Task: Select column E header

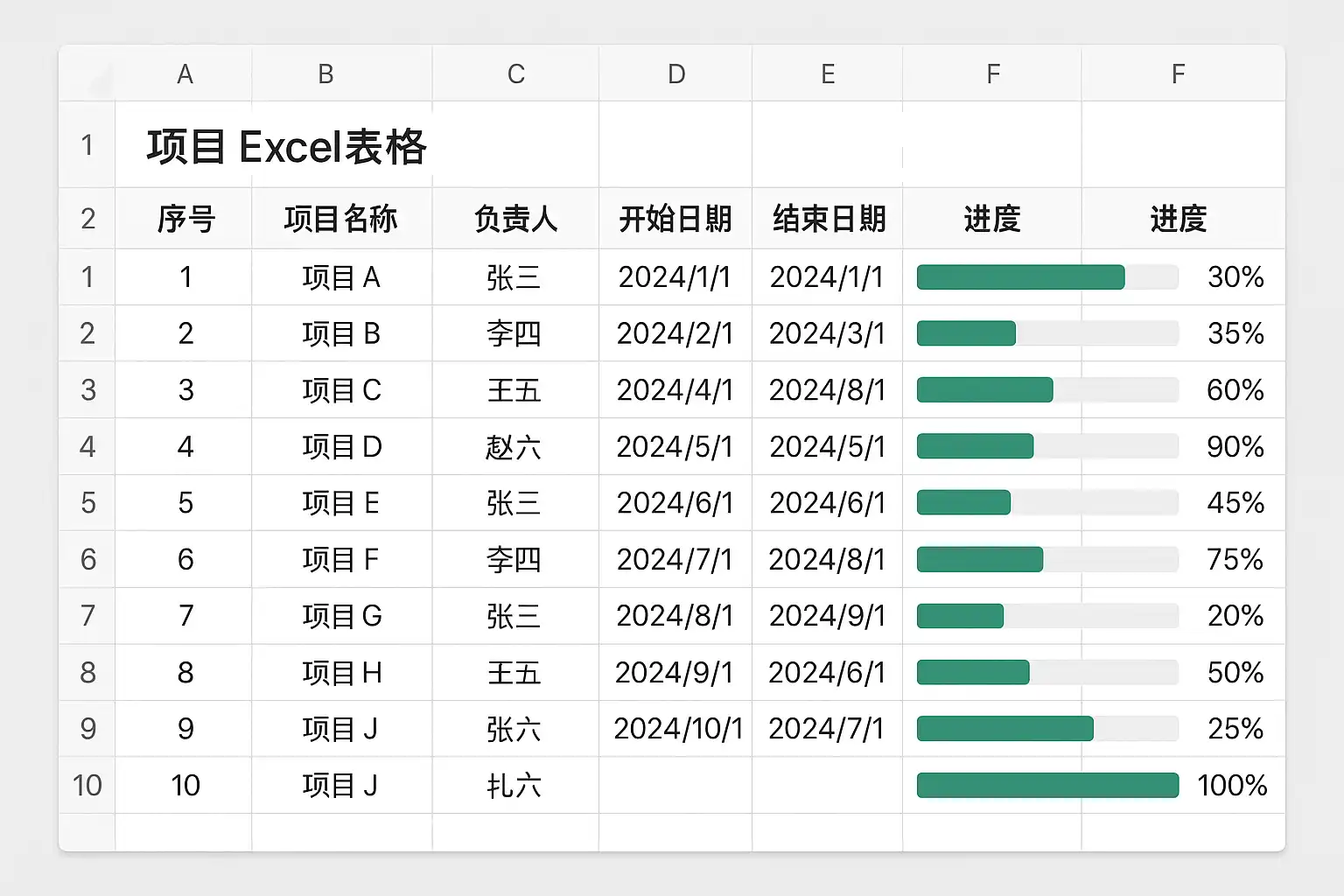Action: click(x=828, y=74)
